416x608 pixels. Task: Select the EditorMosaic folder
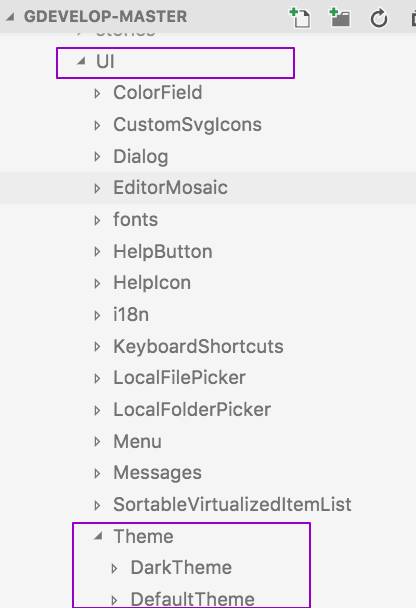pos(170,188)
